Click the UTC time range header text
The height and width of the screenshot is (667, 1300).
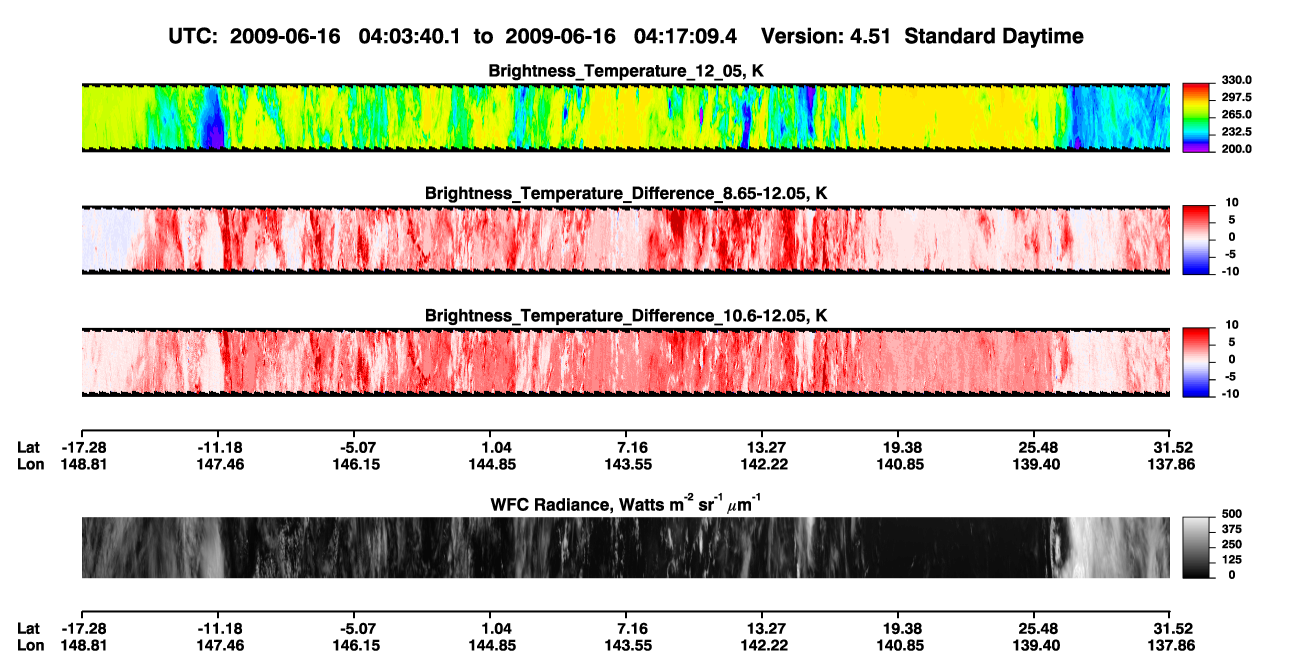pos(456,36)
